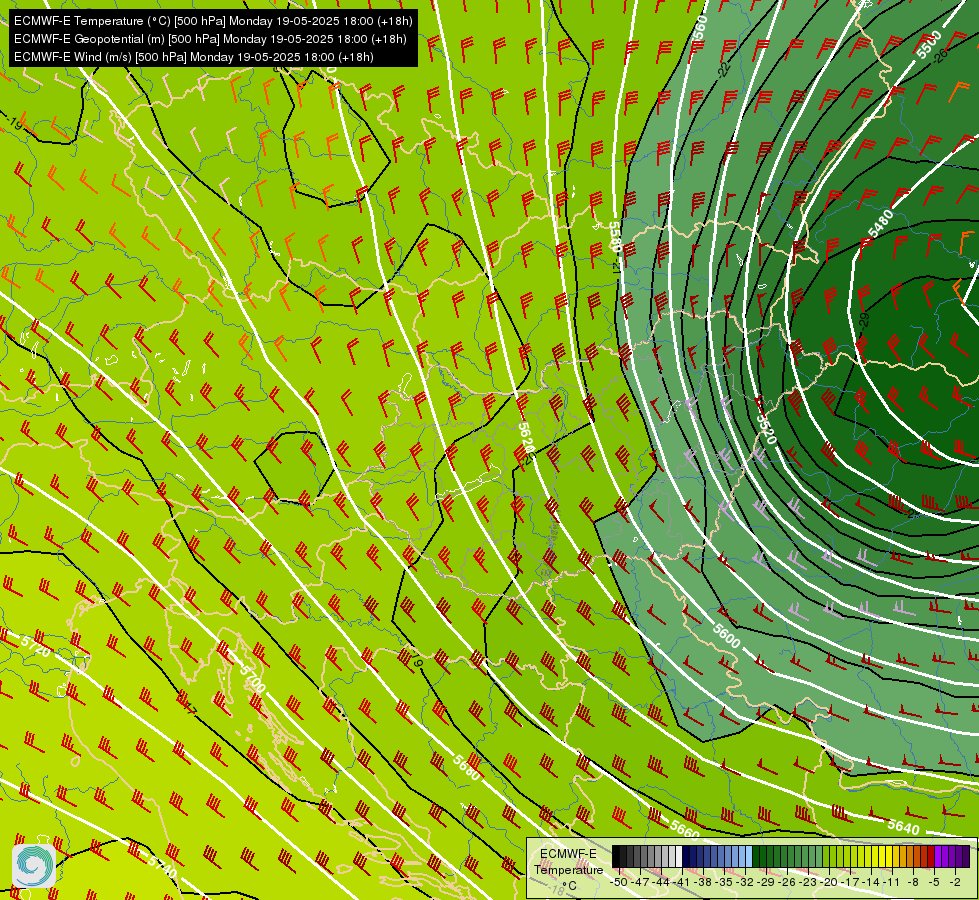Screen dimensions: 979x900
Task: Click the 5720 geopotential contour label
Action: (x=36, y=646)
